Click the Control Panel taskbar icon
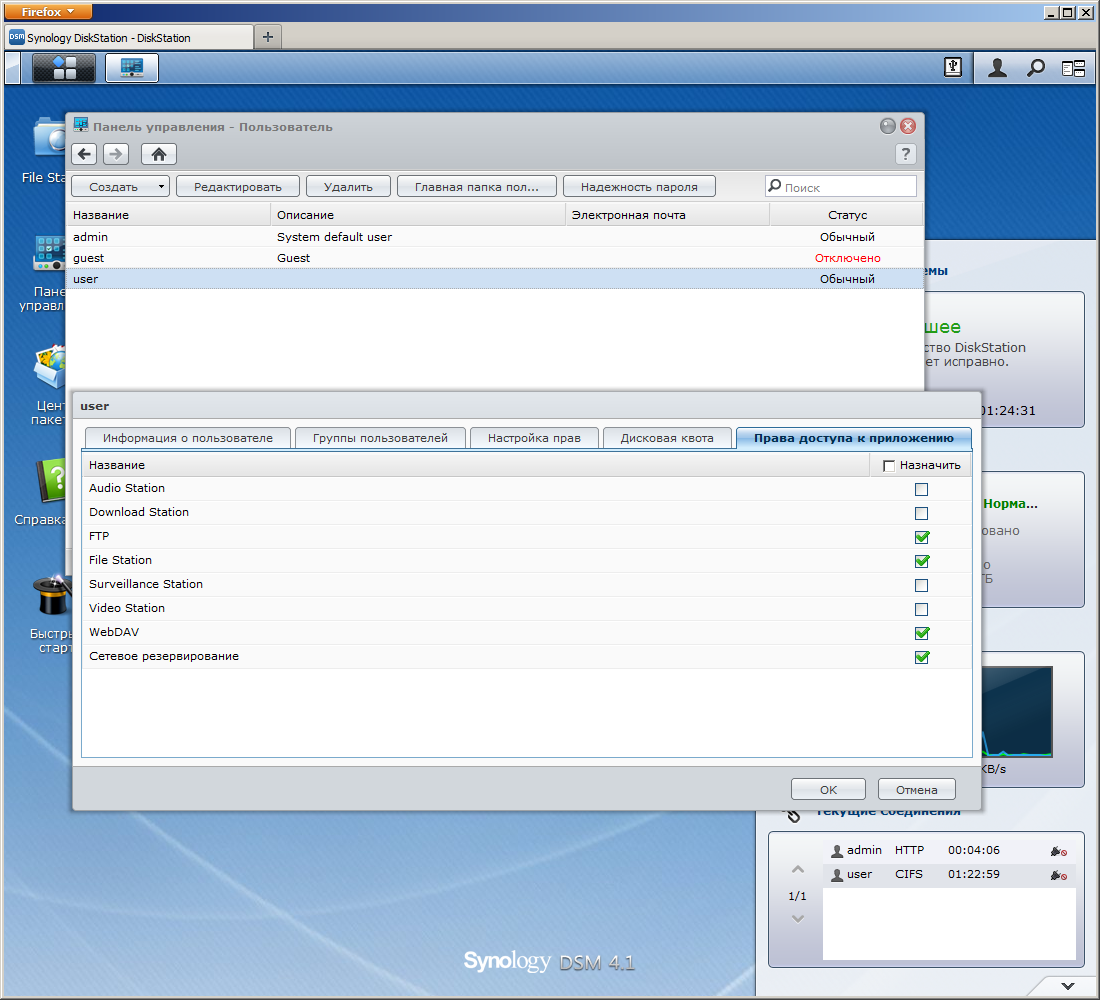The width and height of the screenshot is (1100, 1000). pos(132,68)
